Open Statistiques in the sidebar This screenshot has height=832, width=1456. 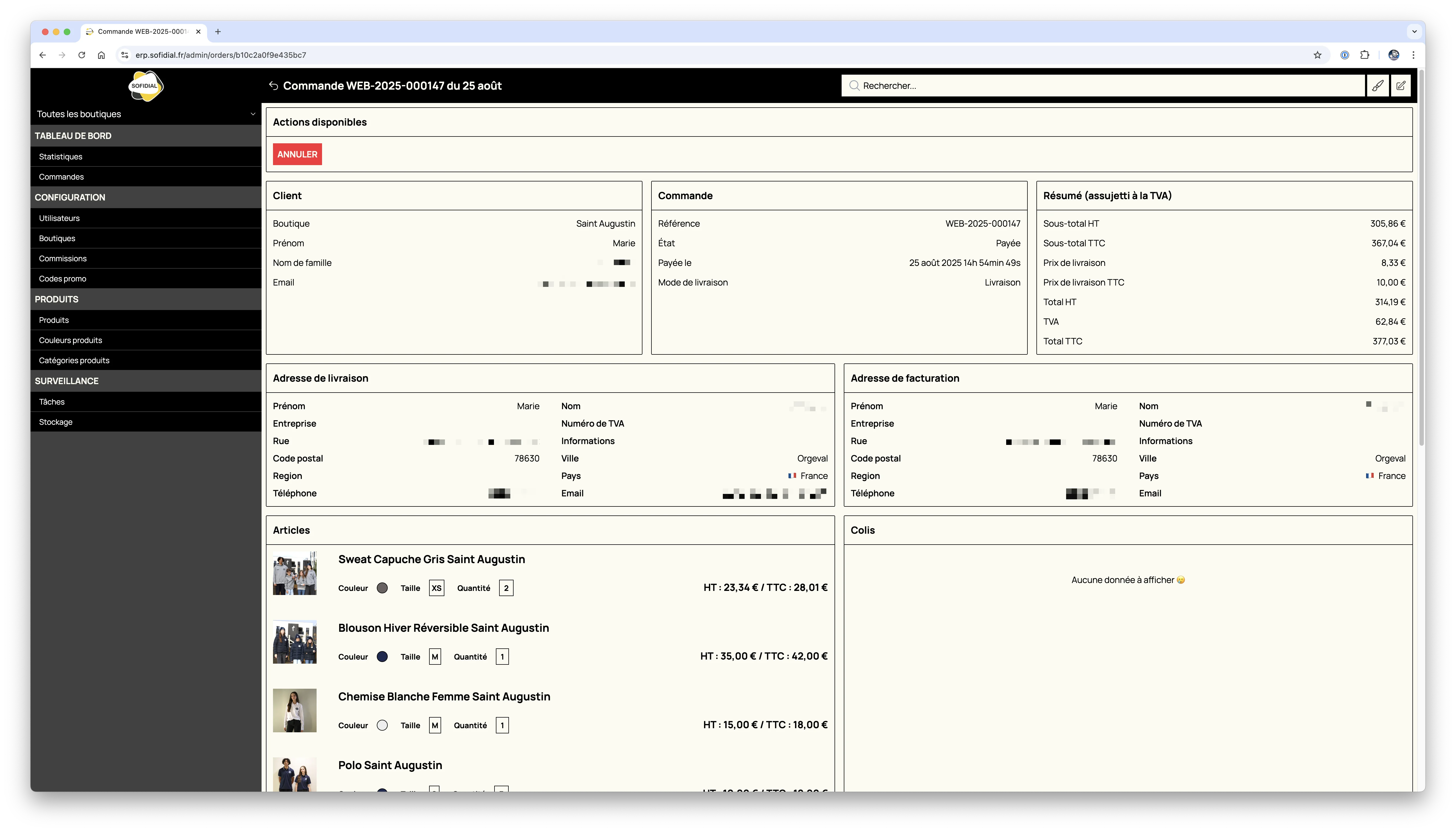click(146, 157)
